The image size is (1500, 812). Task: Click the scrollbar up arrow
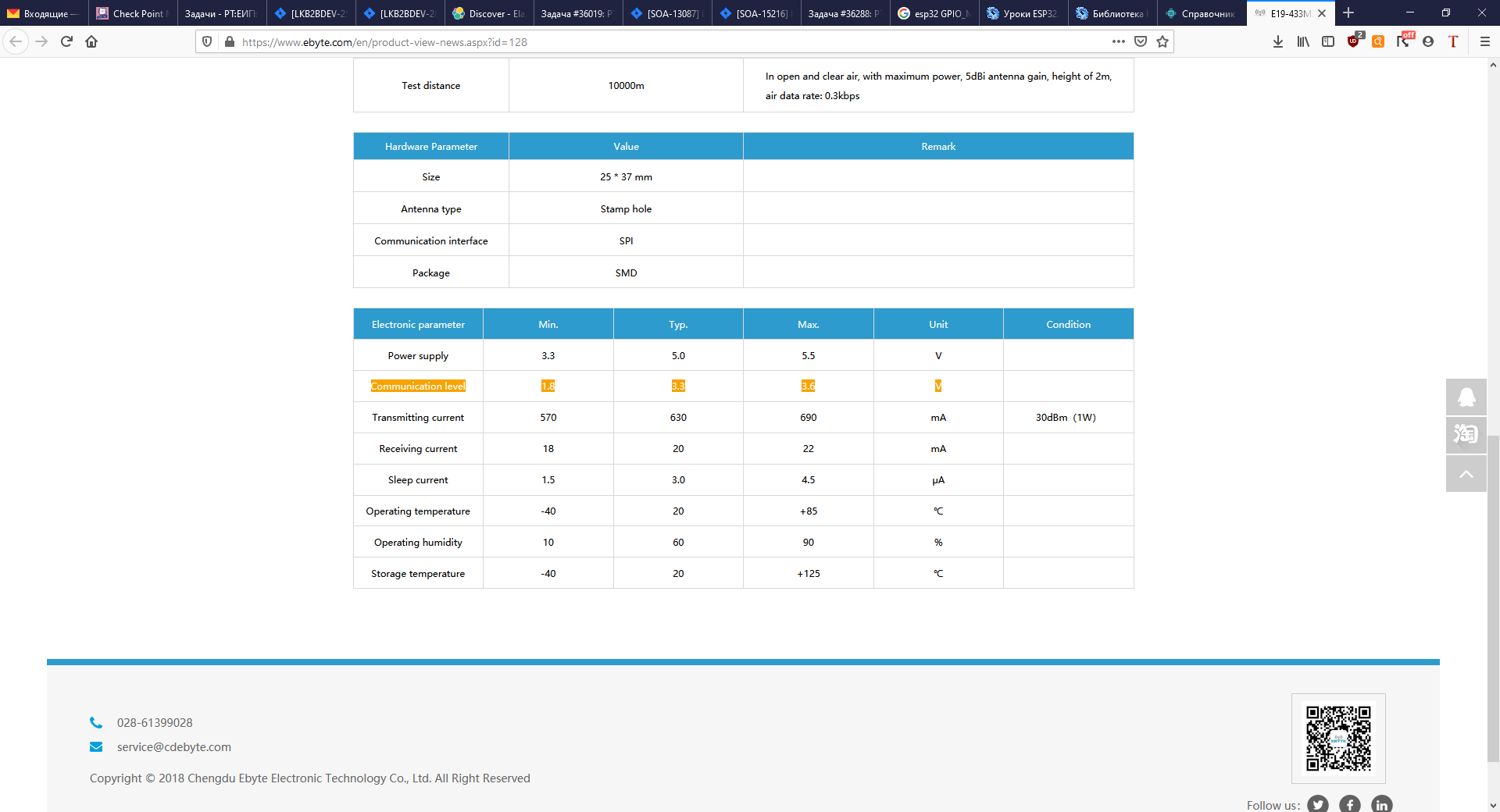click(1494, 65)
